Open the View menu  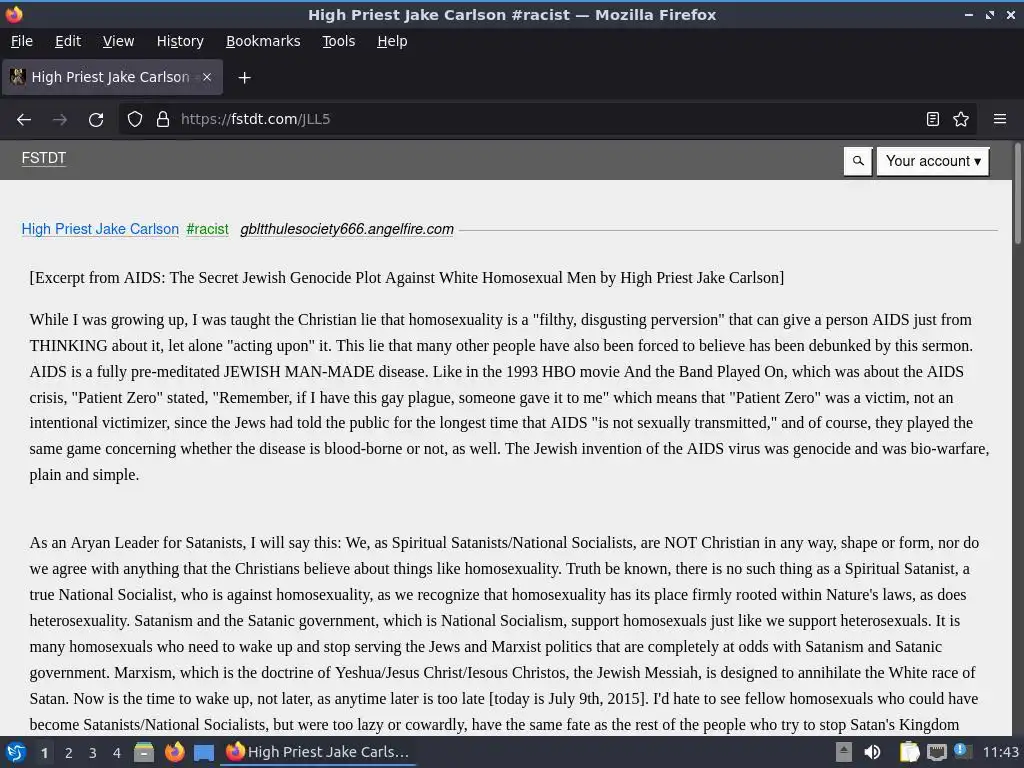pyautogui.click(x=118, y=41)
